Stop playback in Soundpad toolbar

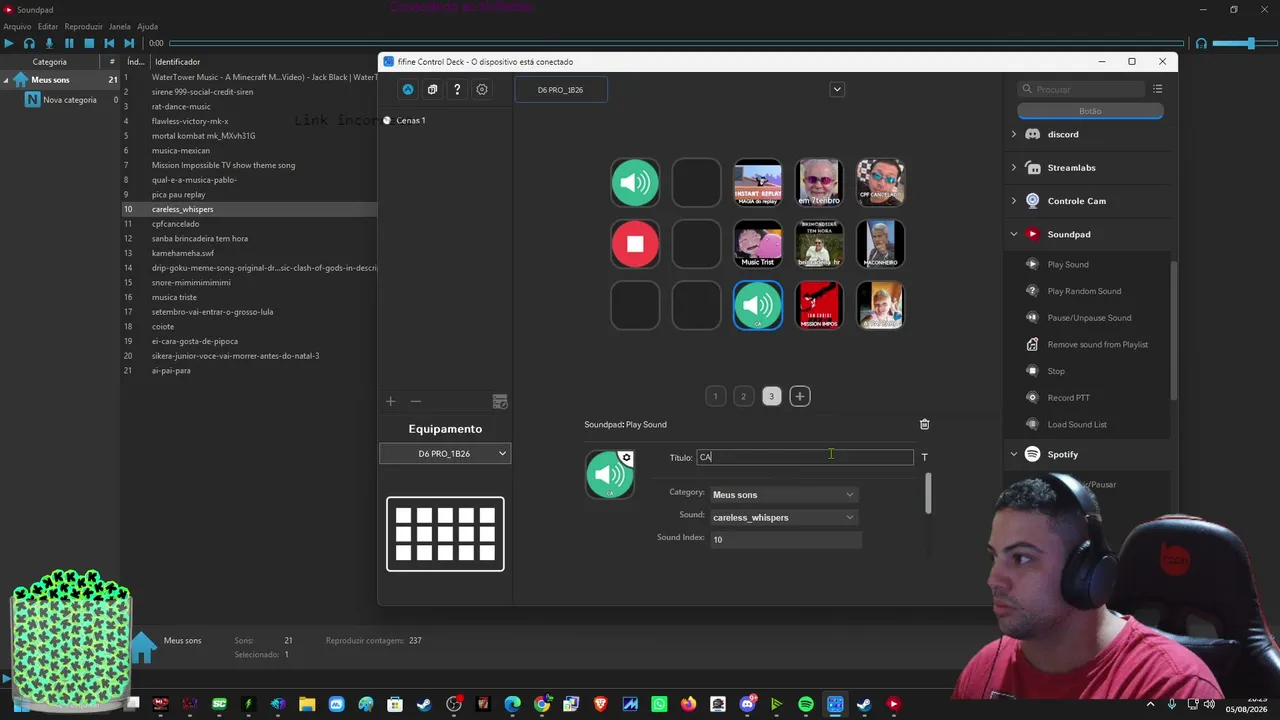pyautogui.click(x=89, y=43)
